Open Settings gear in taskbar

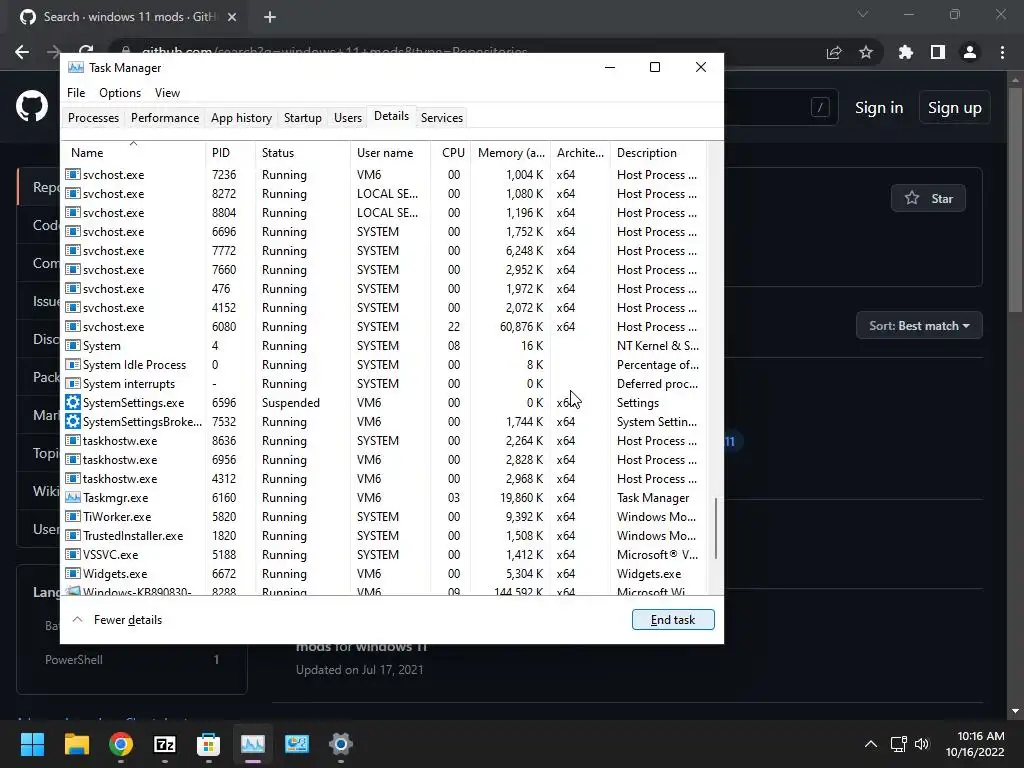pos(340,744)
